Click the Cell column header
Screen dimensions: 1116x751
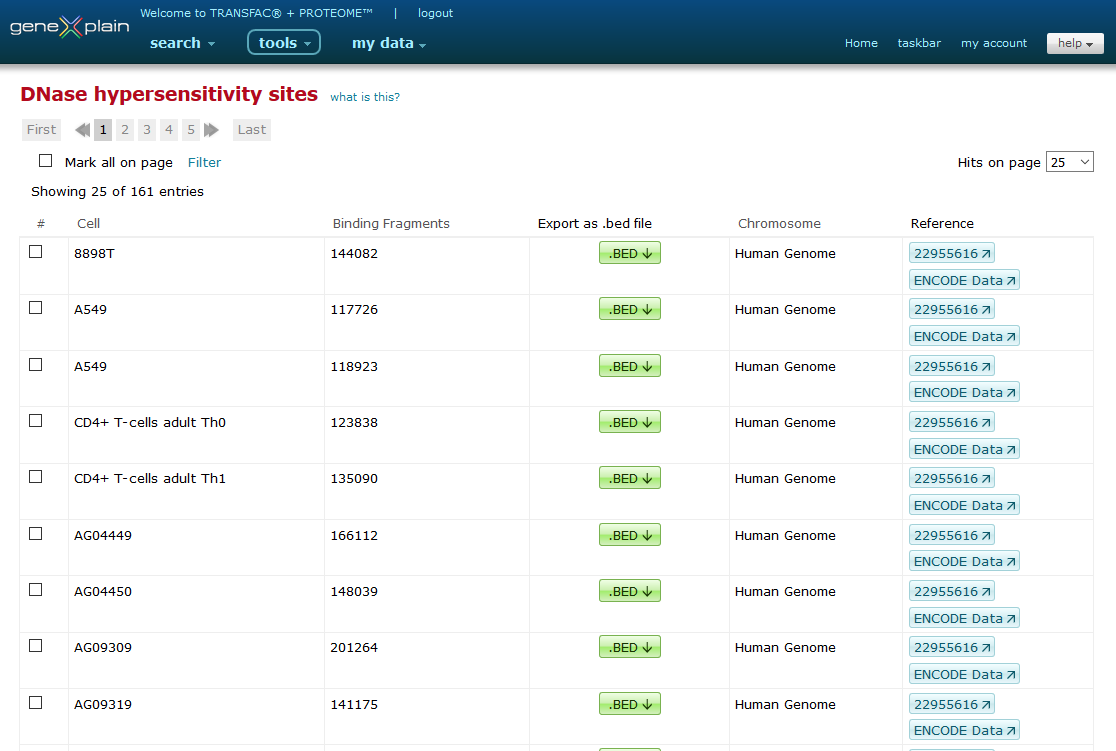click(88, 224)
